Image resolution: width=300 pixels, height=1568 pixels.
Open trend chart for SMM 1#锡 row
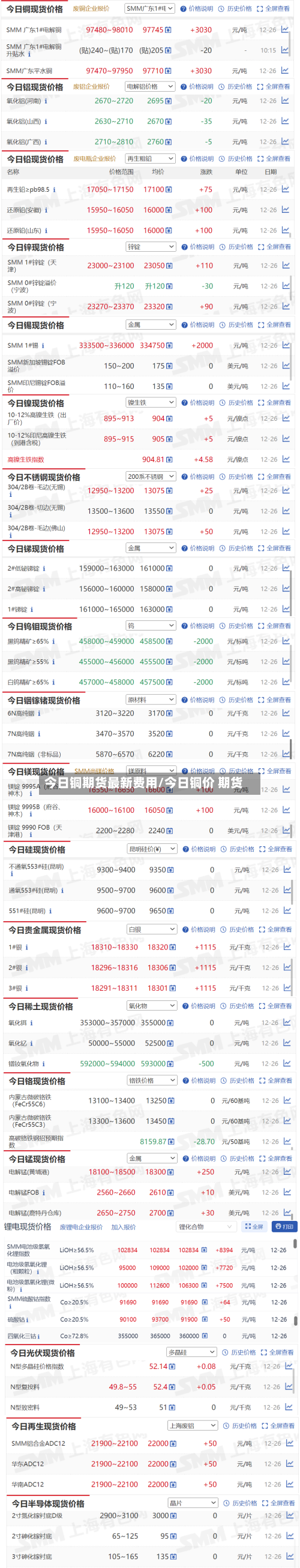point(286,345)
